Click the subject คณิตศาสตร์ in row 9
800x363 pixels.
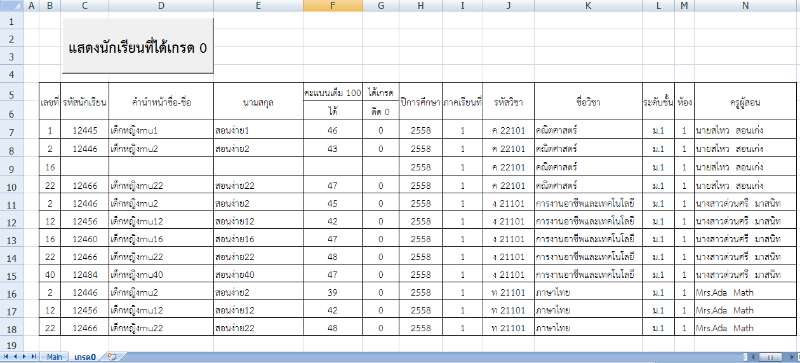click(x=588, y=167)
